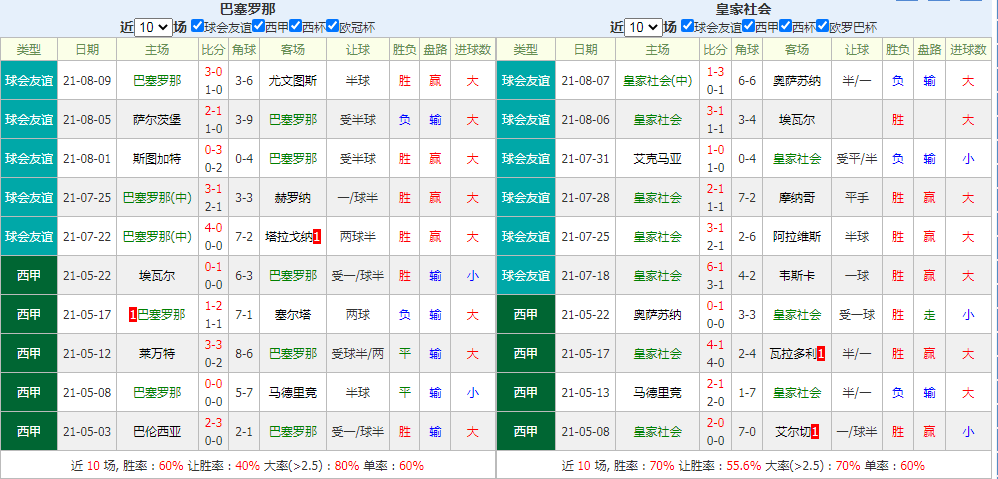Select the 巴伦西亚 home team cell
This screenshot has height=479, width=998.
click(157, 432)
